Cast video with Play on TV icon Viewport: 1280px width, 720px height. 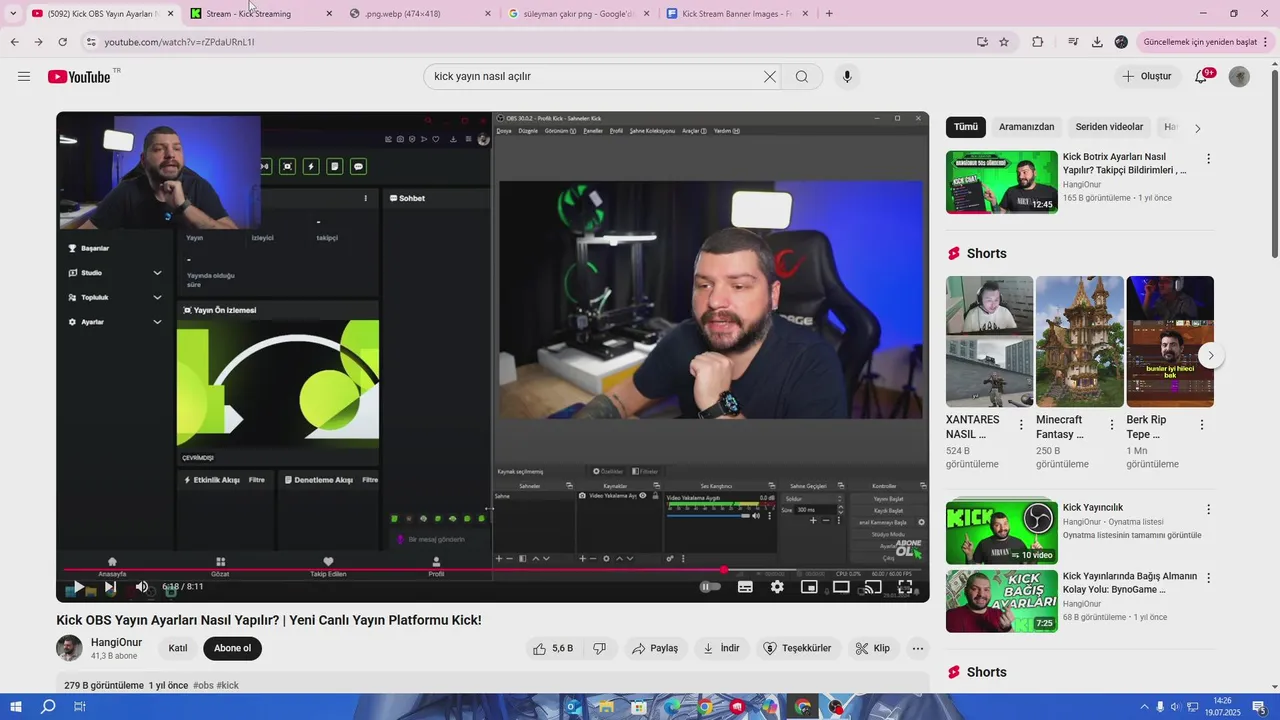pyautogui.click(x=873, y=587)
